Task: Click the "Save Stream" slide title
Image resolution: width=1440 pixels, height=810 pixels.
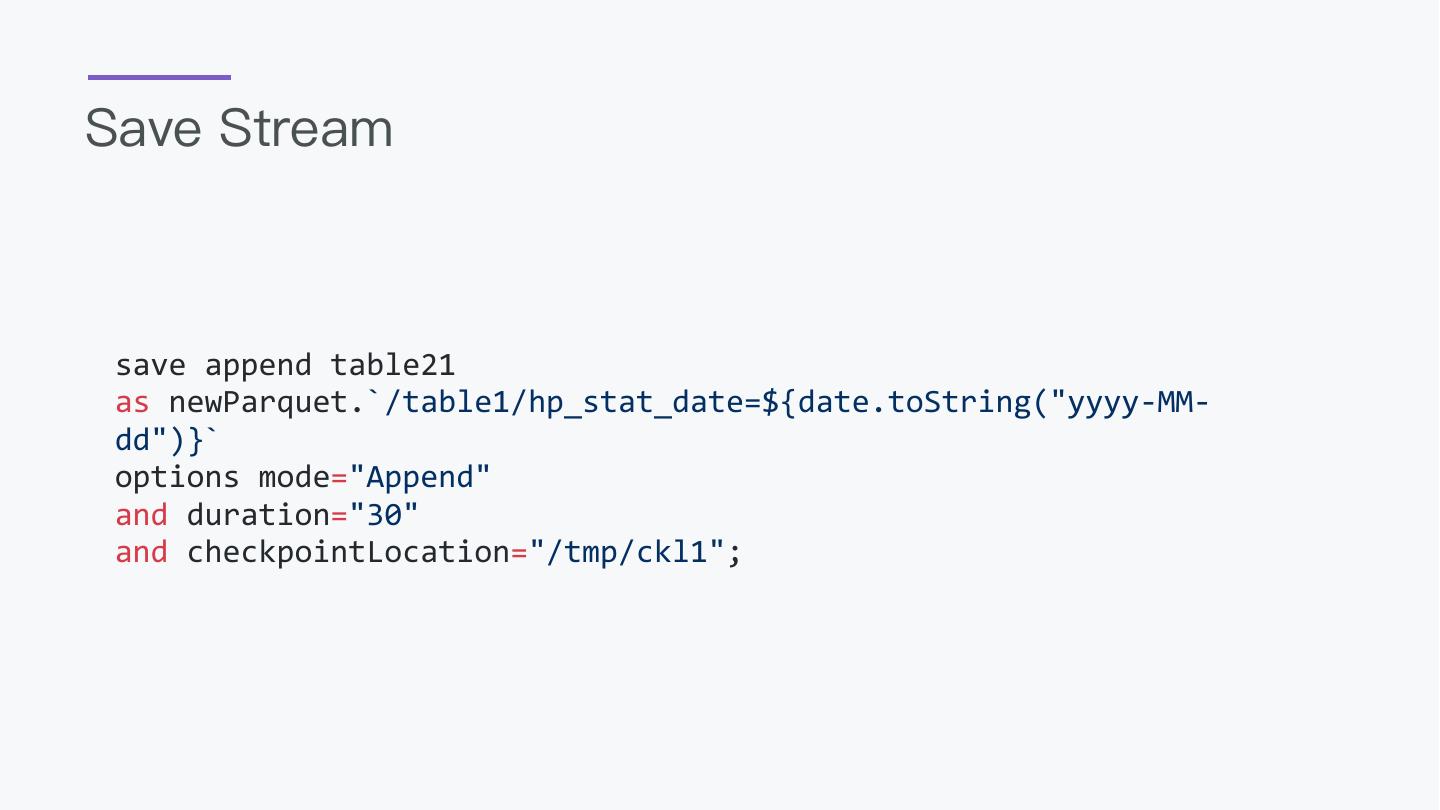Action: pos(239,129)
